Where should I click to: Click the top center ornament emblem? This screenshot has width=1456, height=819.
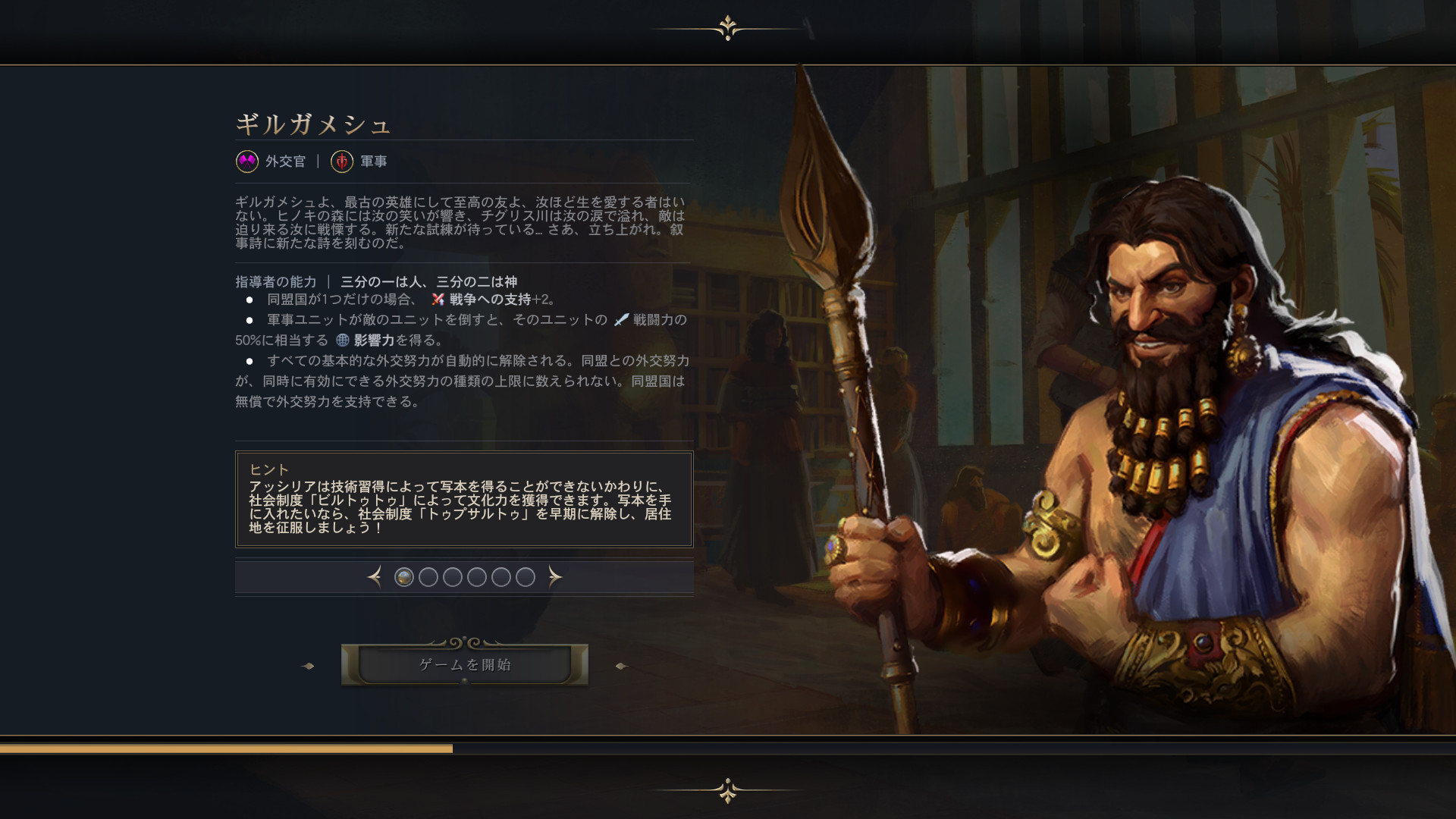click(x=728, y=28)
